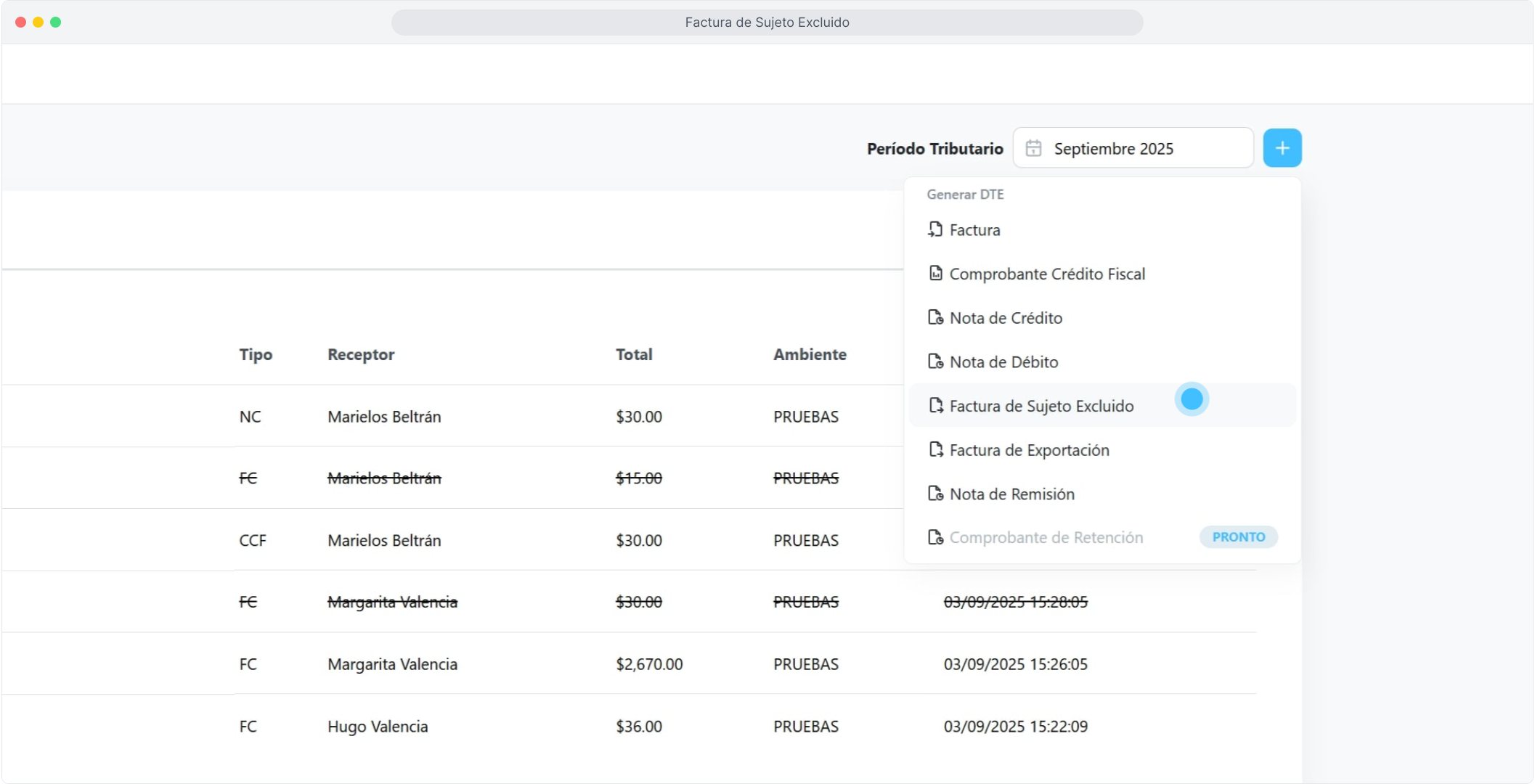Viewport: 1535px width, 784px height.
Task: Select the $2,670.00 Margarita Valencia invoice row
Action: pyautogui.click(x=648, y=664)
